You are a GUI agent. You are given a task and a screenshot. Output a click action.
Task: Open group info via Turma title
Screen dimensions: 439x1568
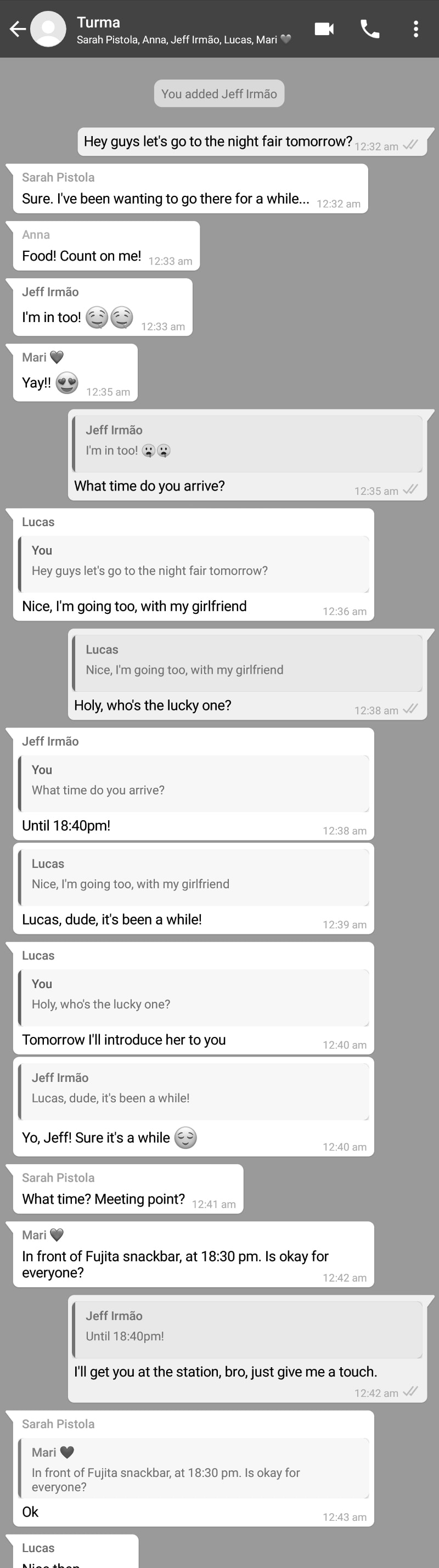[99, 22]
